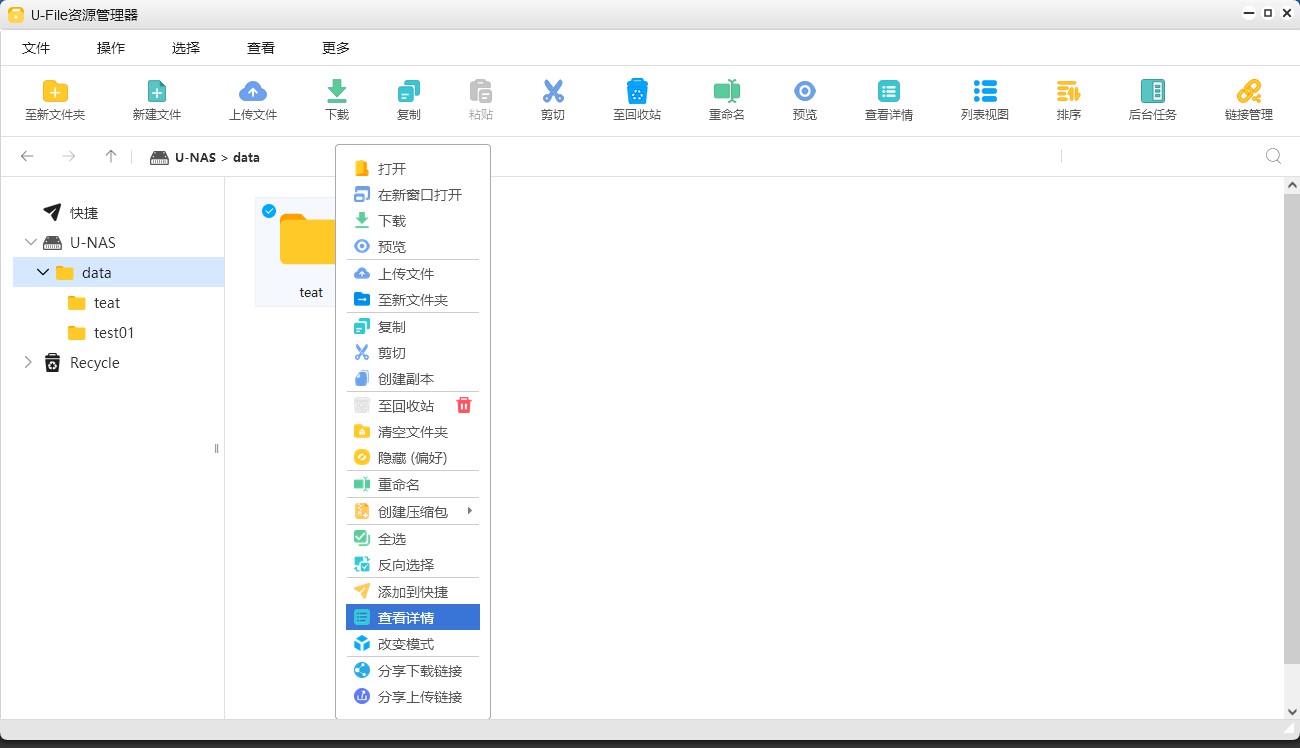Open 后台任务 background tasks toolbar icon
Viewport: 1300px width, 748px height.
1152,92
